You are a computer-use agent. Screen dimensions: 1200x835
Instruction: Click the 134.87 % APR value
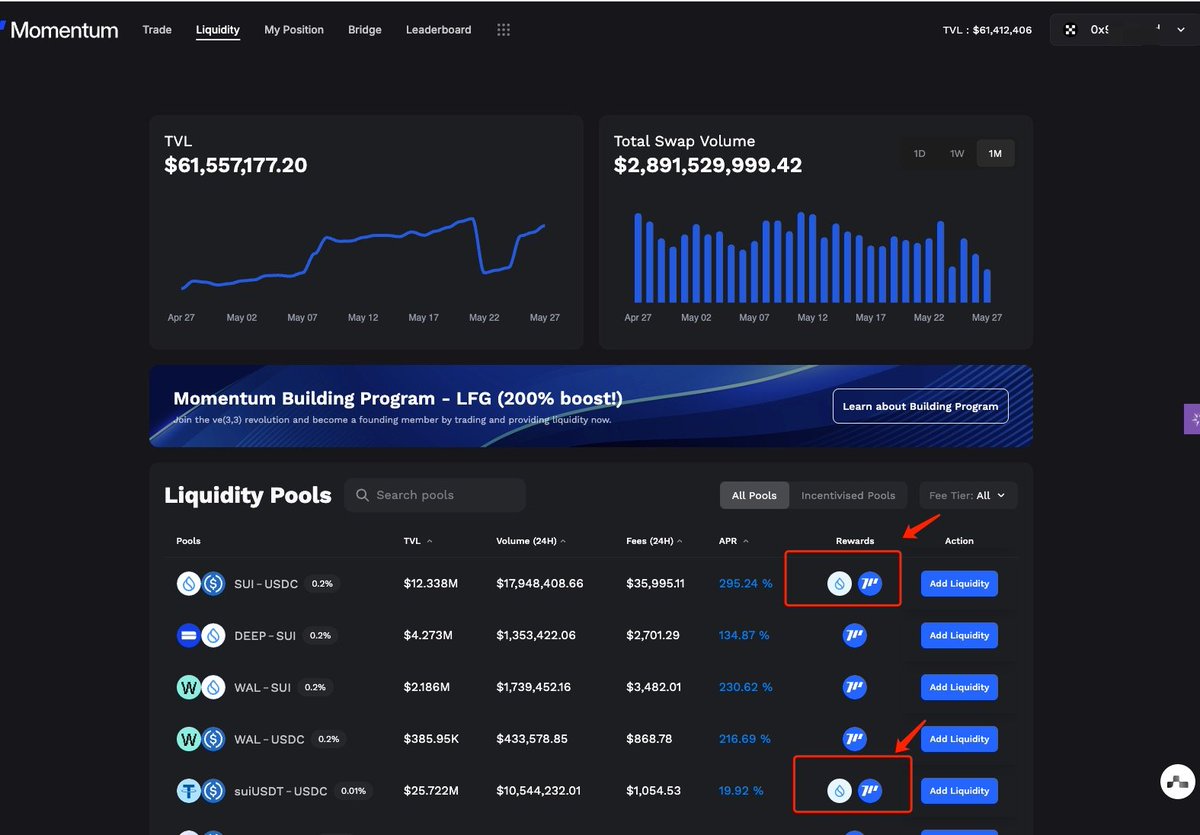click(746, 635)
